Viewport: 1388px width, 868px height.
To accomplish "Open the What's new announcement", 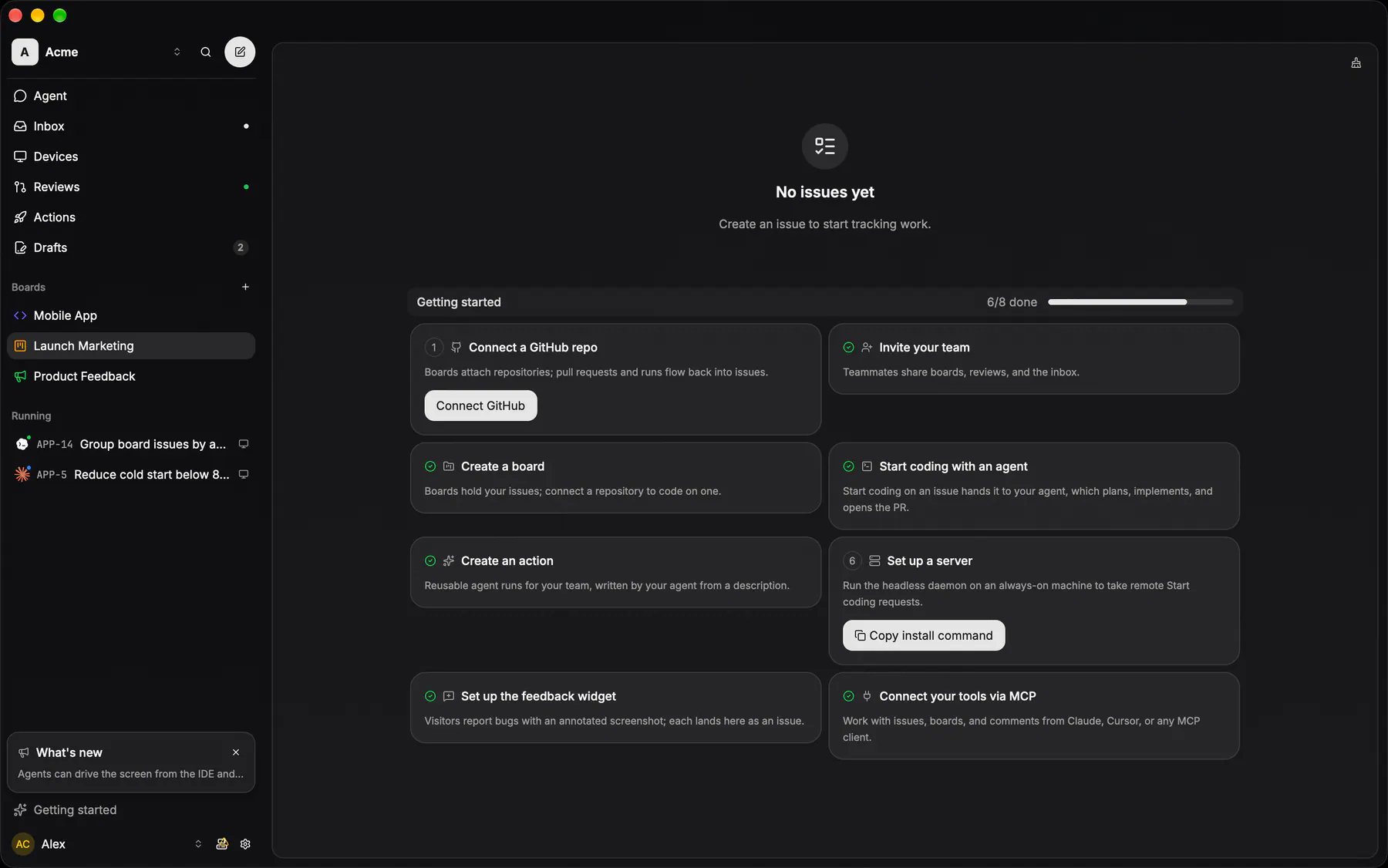I will click(131, 762).
